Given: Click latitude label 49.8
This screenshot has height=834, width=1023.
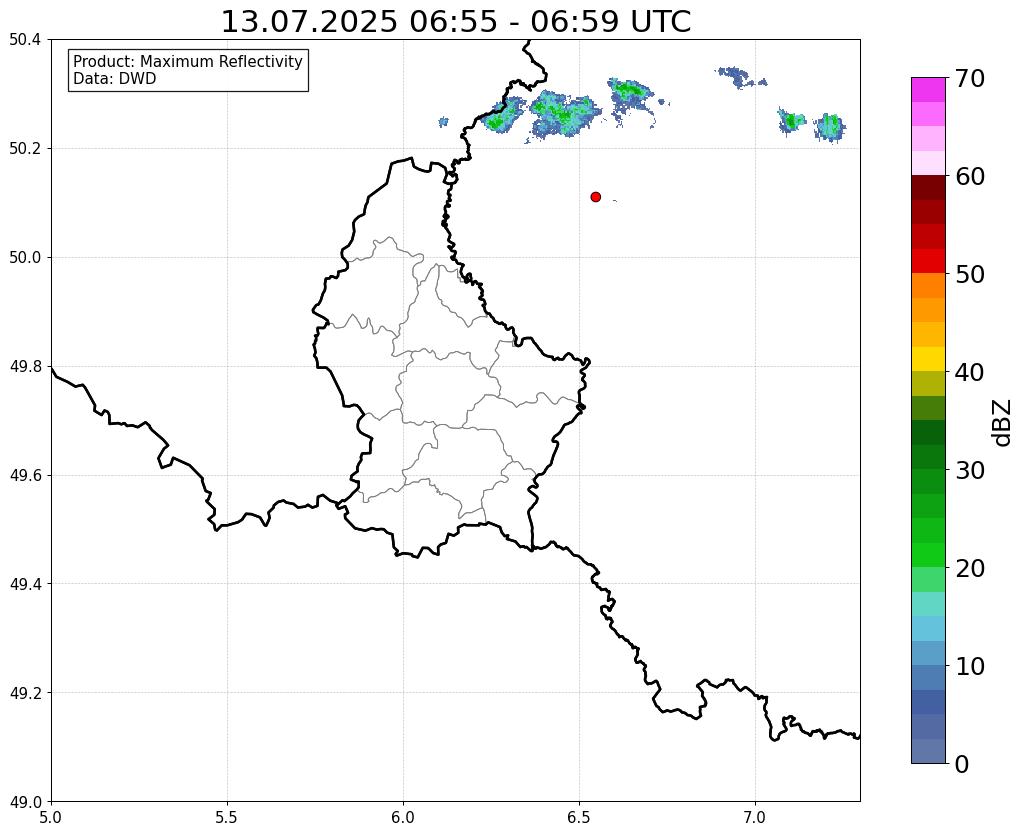Looking at the screenshot, I should 25,366.
